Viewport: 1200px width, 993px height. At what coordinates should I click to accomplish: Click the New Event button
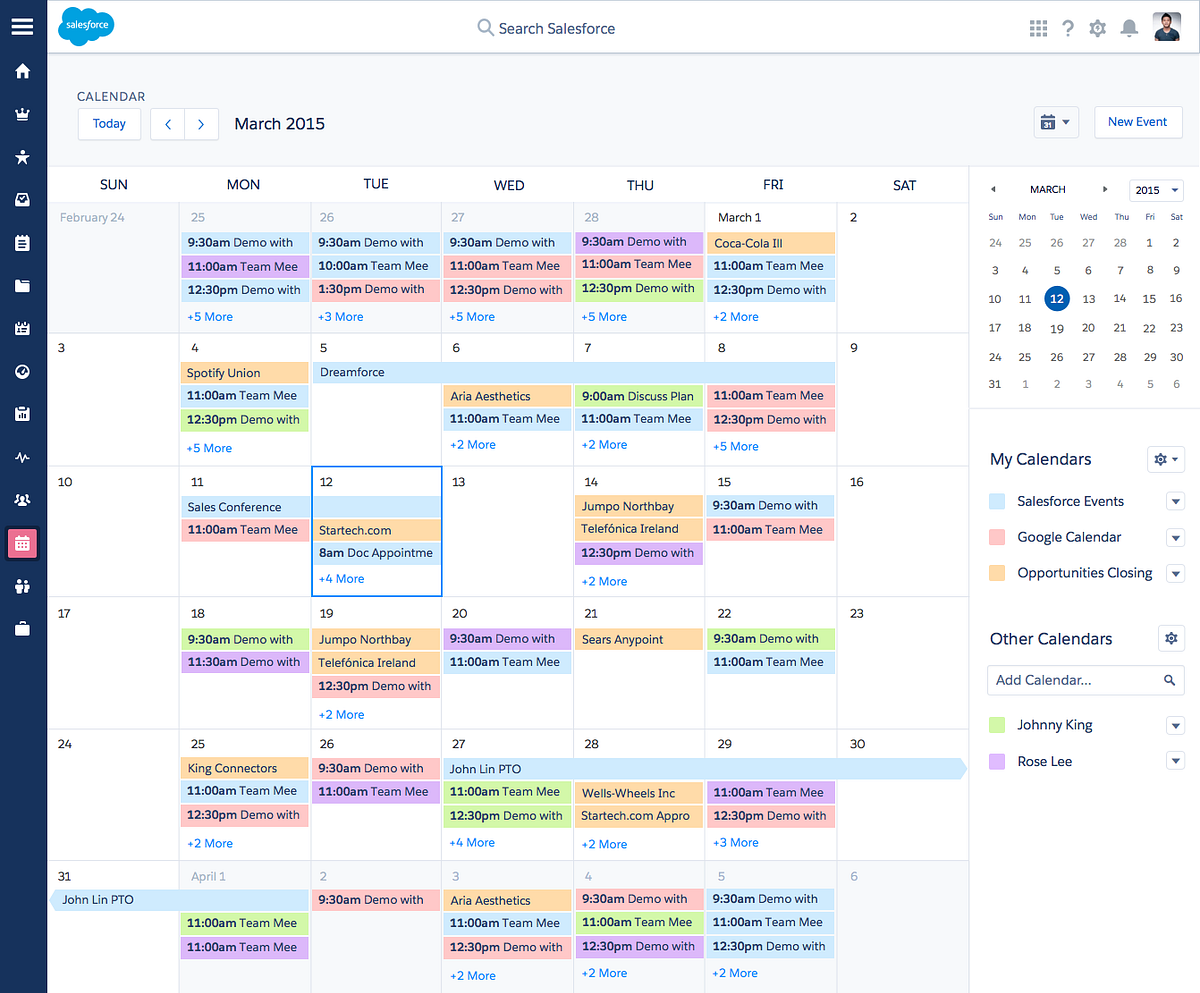1138,121
